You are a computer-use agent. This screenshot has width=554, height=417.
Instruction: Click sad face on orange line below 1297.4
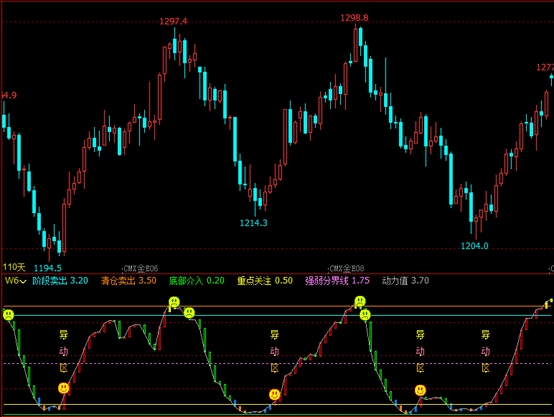tap(174, 302)
